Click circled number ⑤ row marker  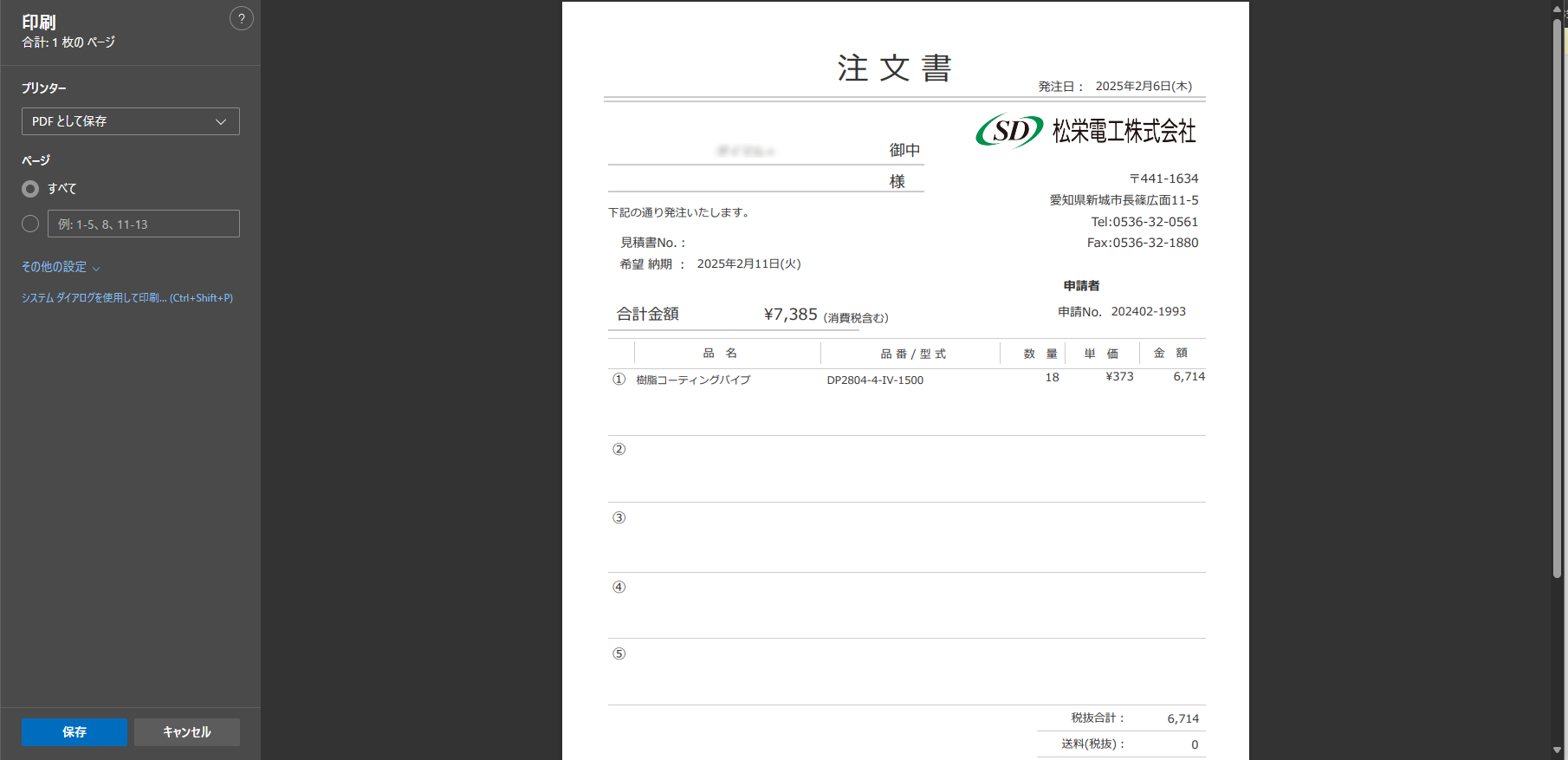coord(619,653)
